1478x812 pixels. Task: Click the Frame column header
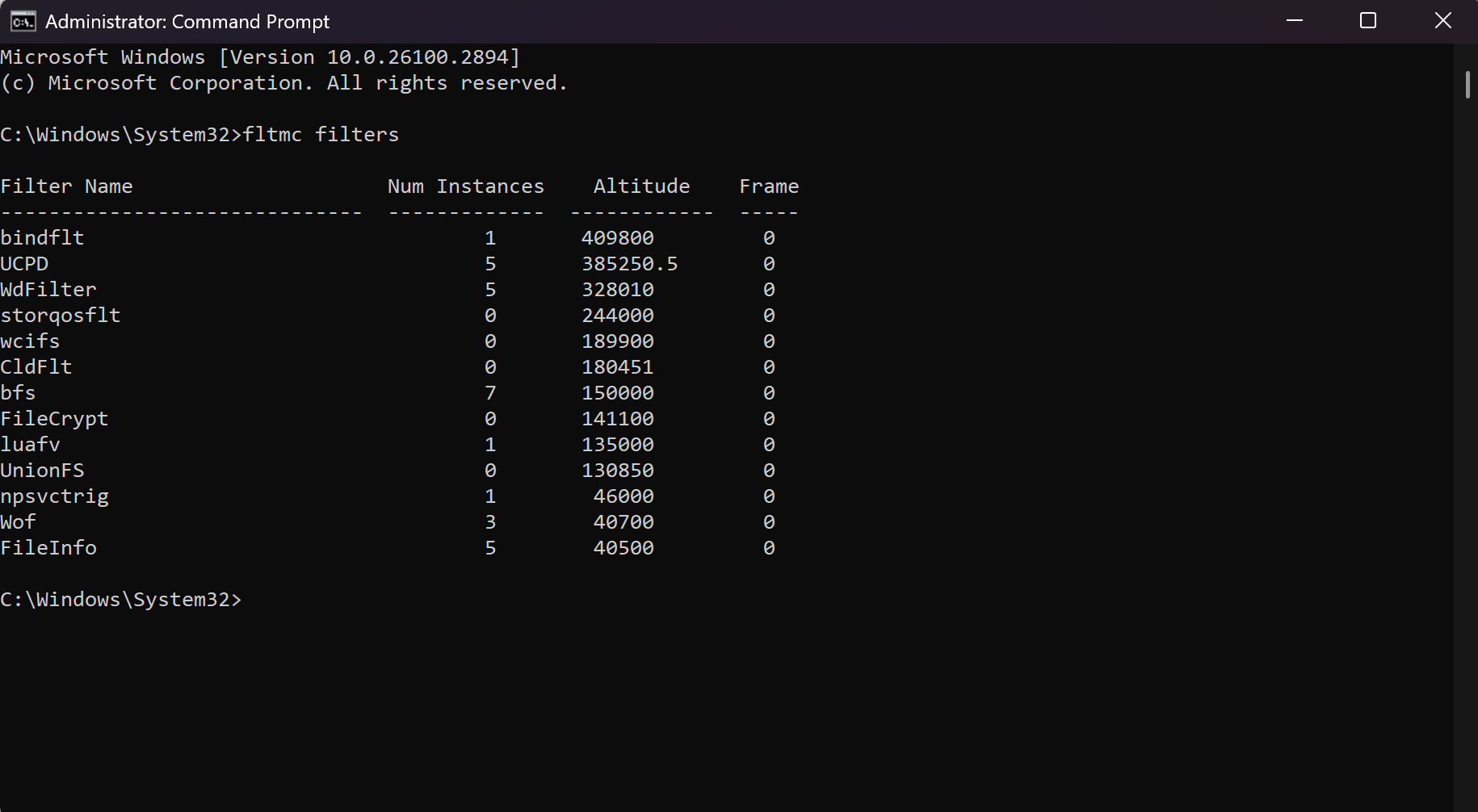point(769,186)
